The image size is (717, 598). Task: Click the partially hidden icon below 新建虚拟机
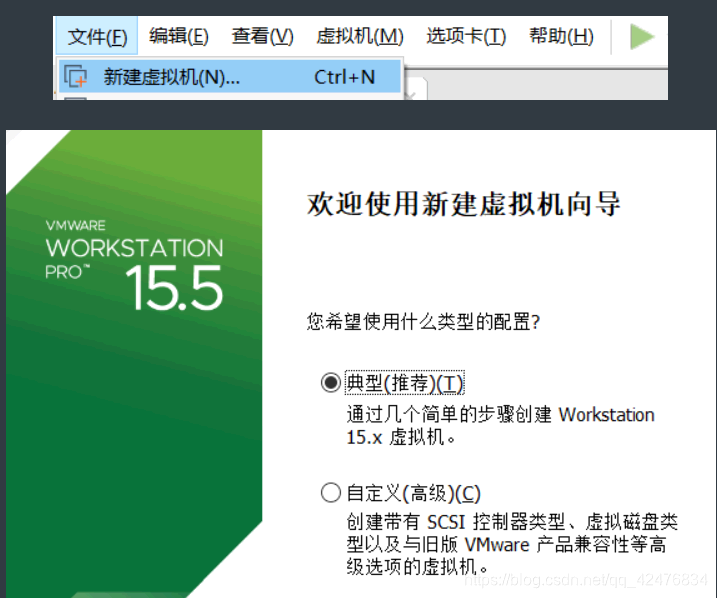coord(75,97)
